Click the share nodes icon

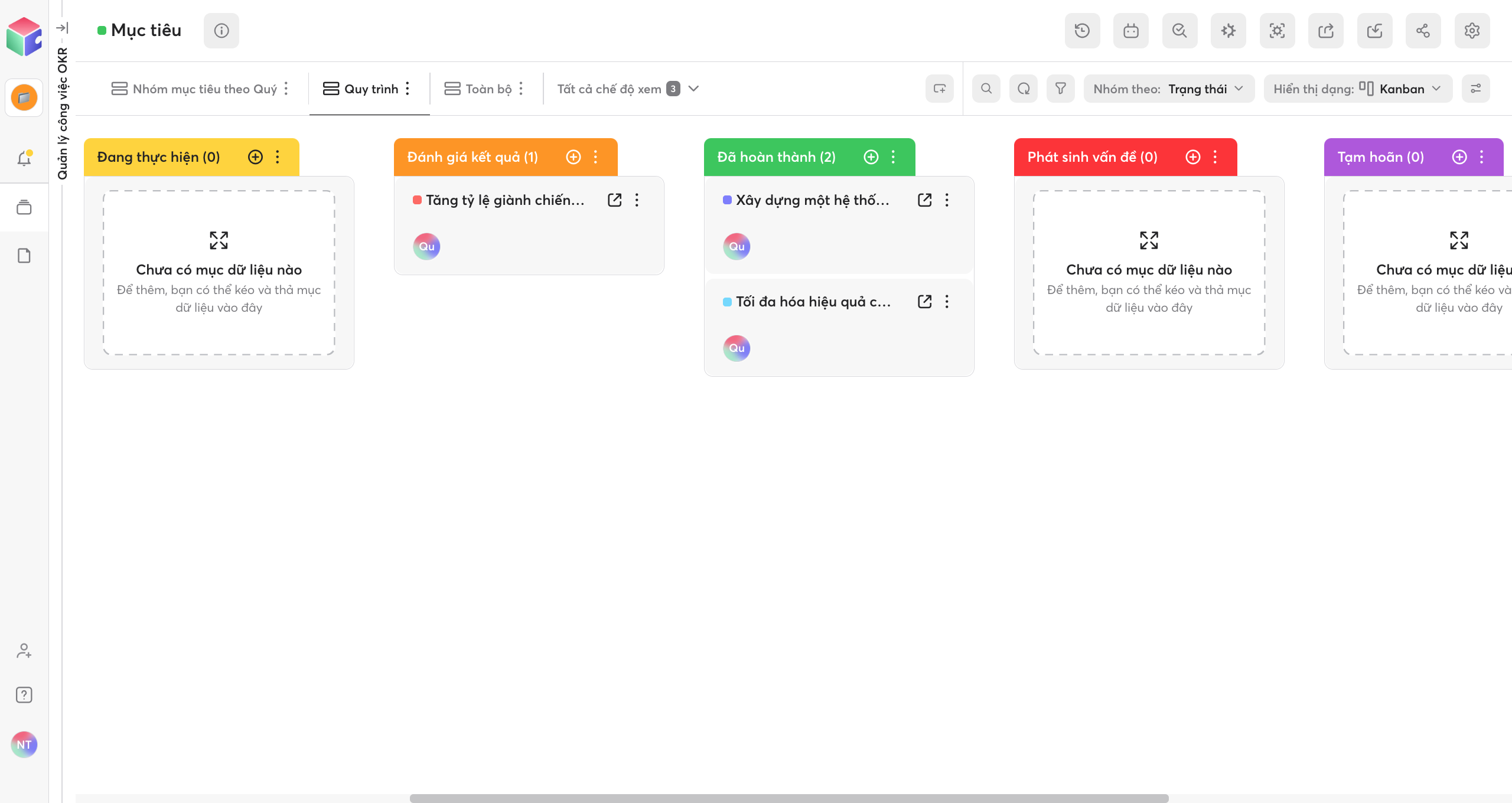pos(1423,31)
